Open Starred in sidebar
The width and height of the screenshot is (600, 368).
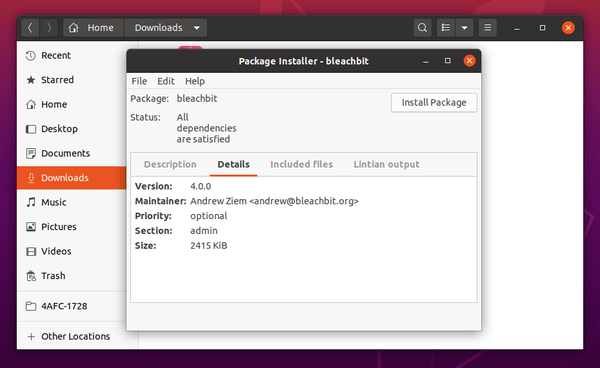72,80
